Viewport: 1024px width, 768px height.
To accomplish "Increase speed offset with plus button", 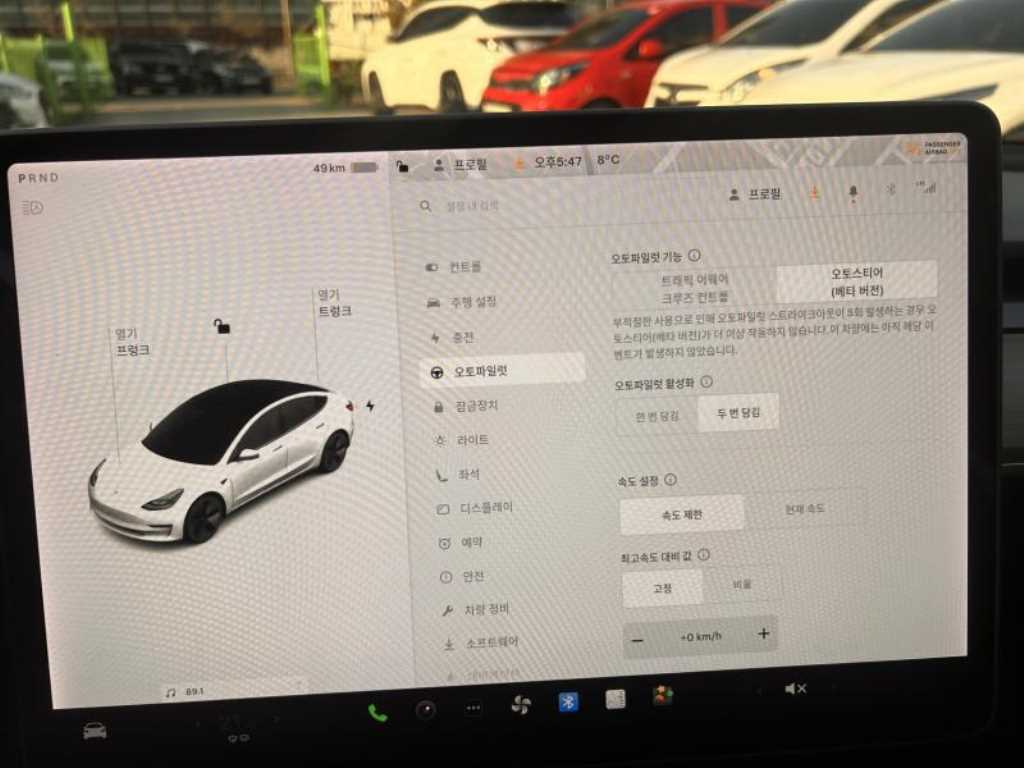I will pos(764,634).
